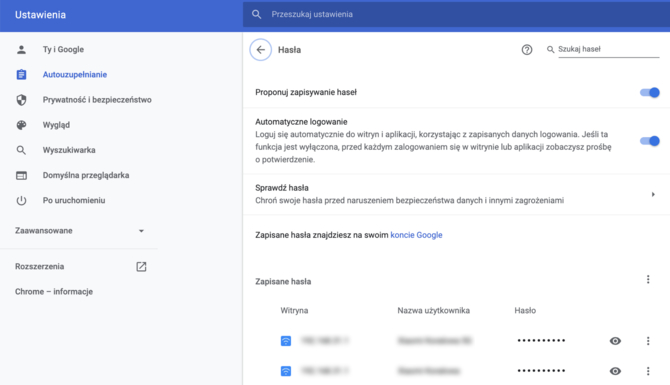
Task: Click the Automatyczne logowanie heading
Action: (x=301, y=122)
